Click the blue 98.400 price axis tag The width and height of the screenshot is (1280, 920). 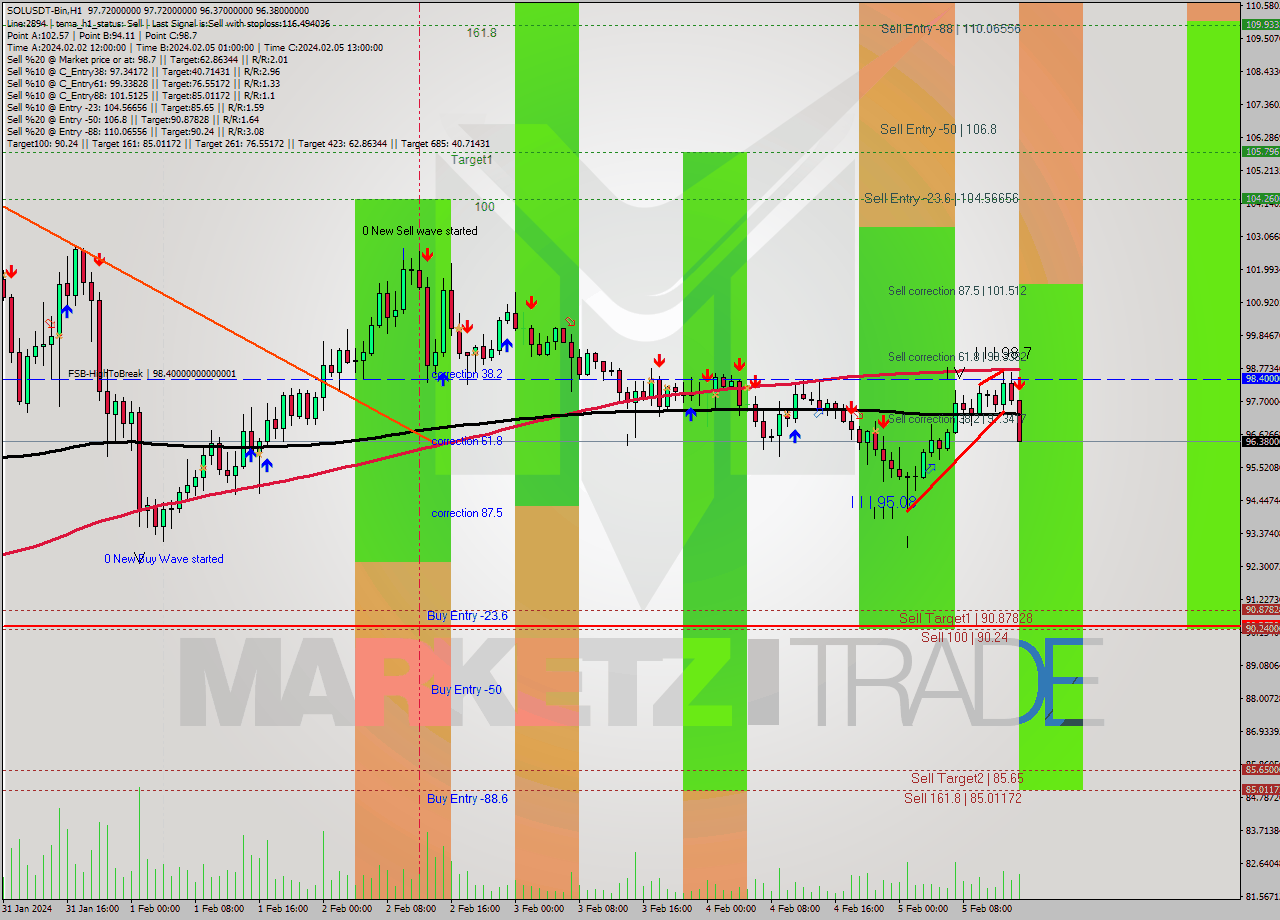(x=1261, y=379)
